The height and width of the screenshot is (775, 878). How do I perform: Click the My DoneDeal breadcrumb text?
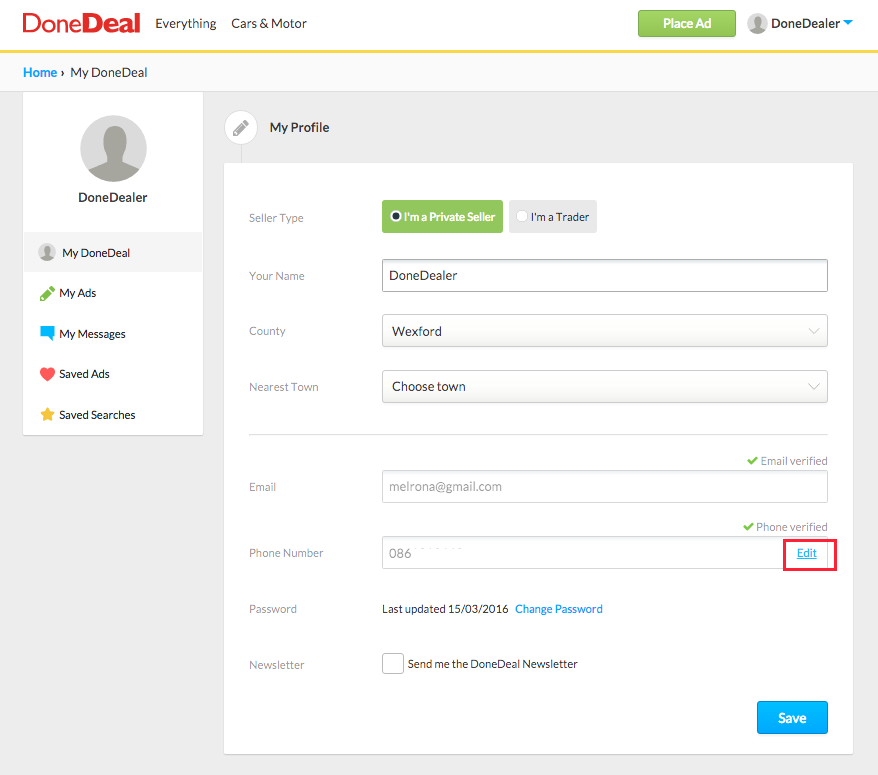109,72
